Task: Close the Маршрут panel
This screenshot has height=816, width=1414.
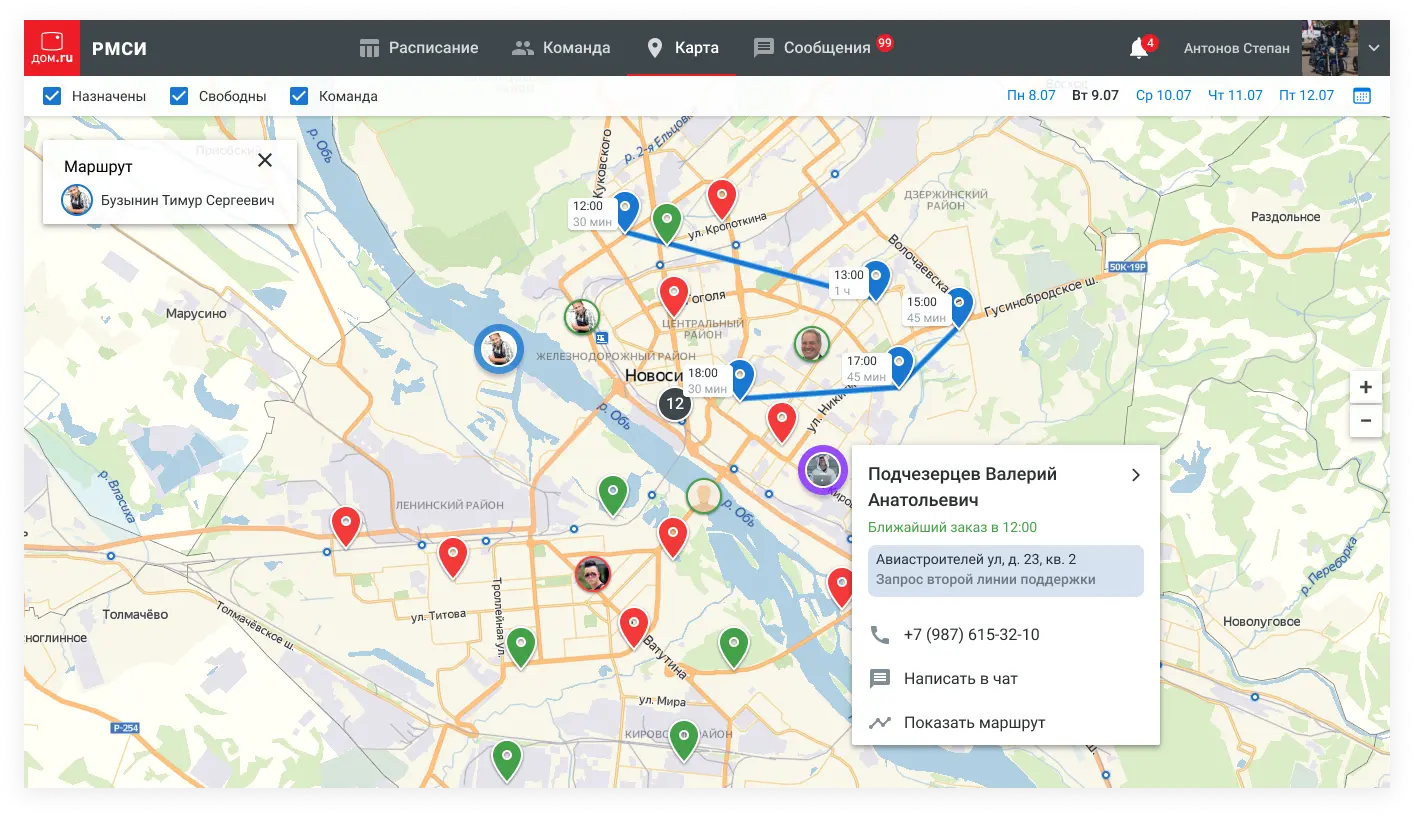Action: [265, 160]
